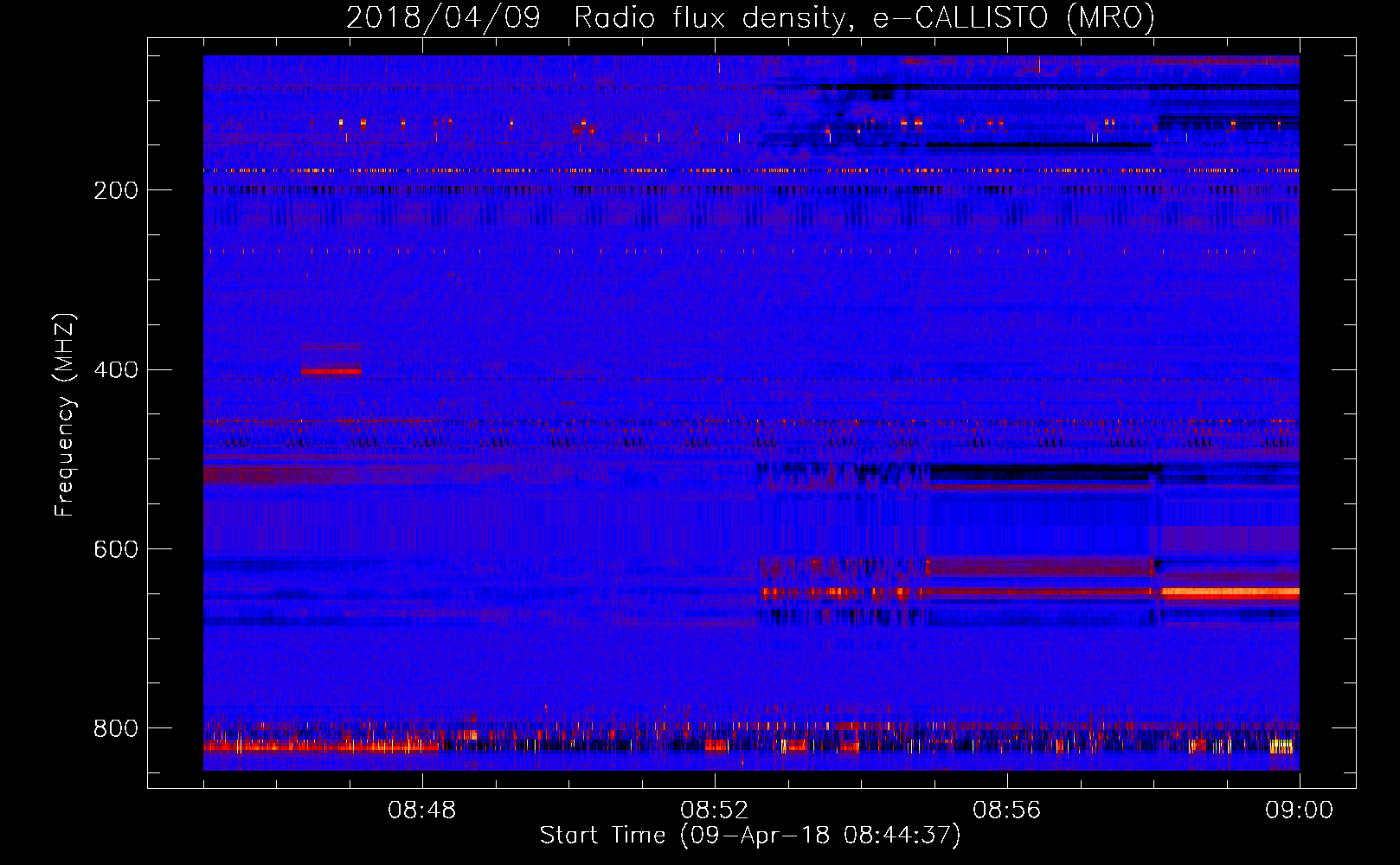
Task: Click the bright yellow band near 650 MHz
Action: [x=1230, y=593]
